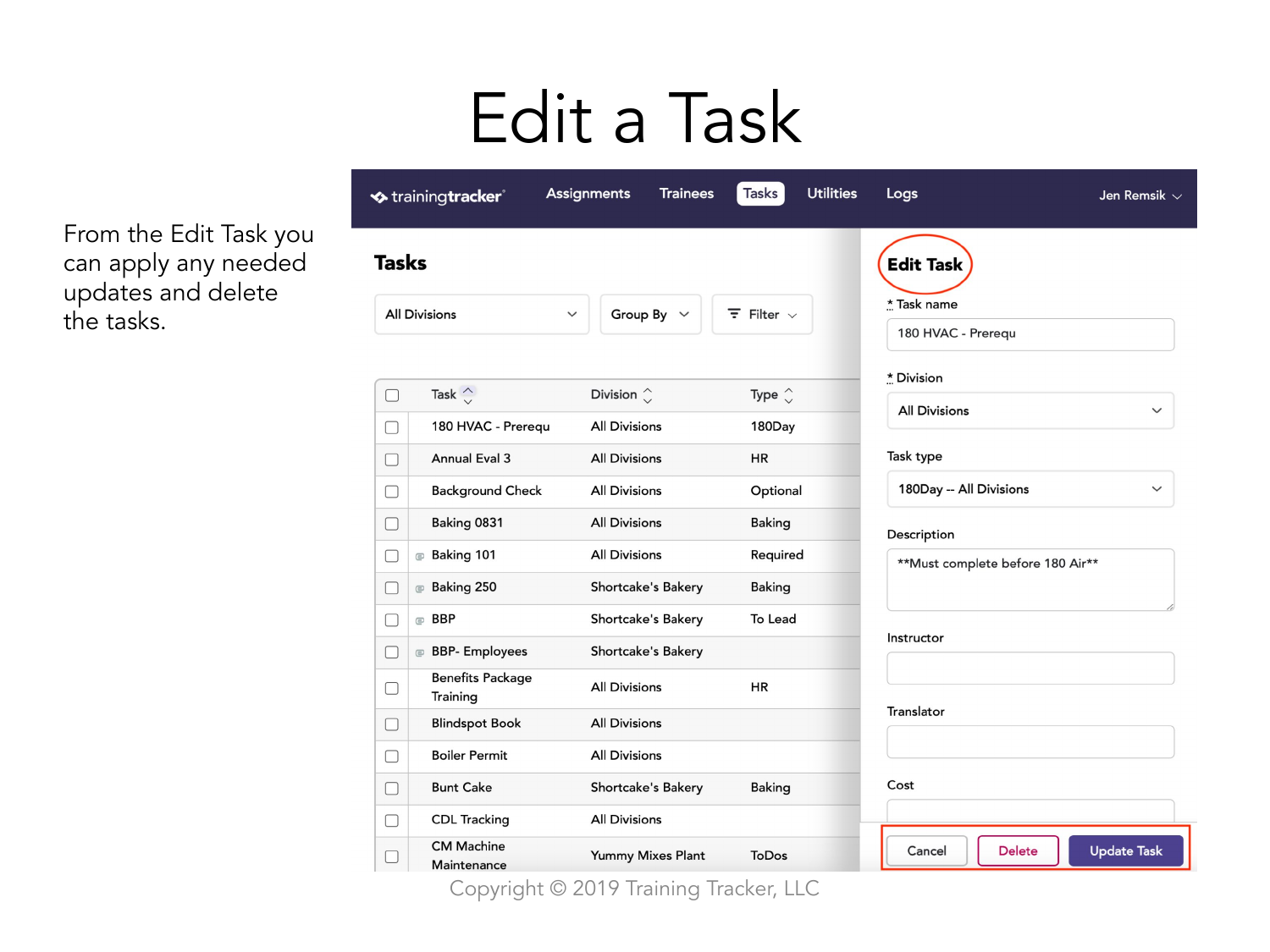Image resolution: width=1270 pixels, height=952 pixels.
Task: Check the Baking 250 row
Action: (392, 588)
